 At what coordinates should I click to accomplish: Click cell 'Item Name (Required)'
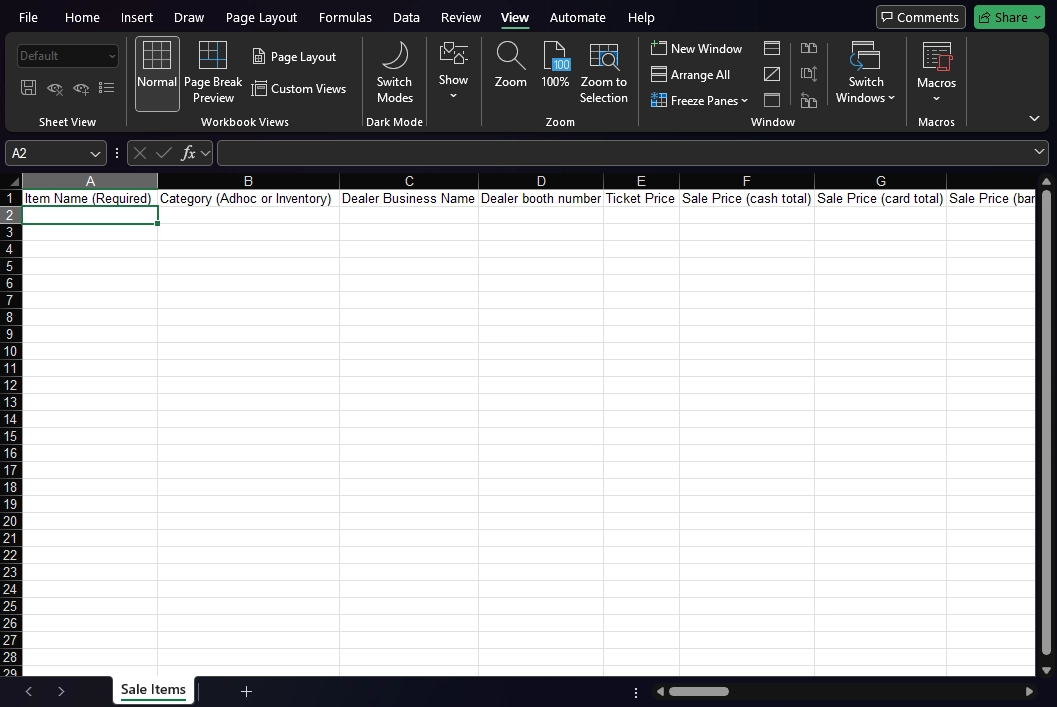pos(90,198)
